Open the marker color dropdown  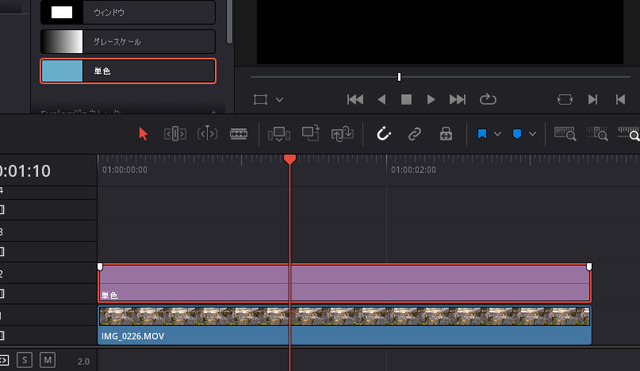click(532, 133)
